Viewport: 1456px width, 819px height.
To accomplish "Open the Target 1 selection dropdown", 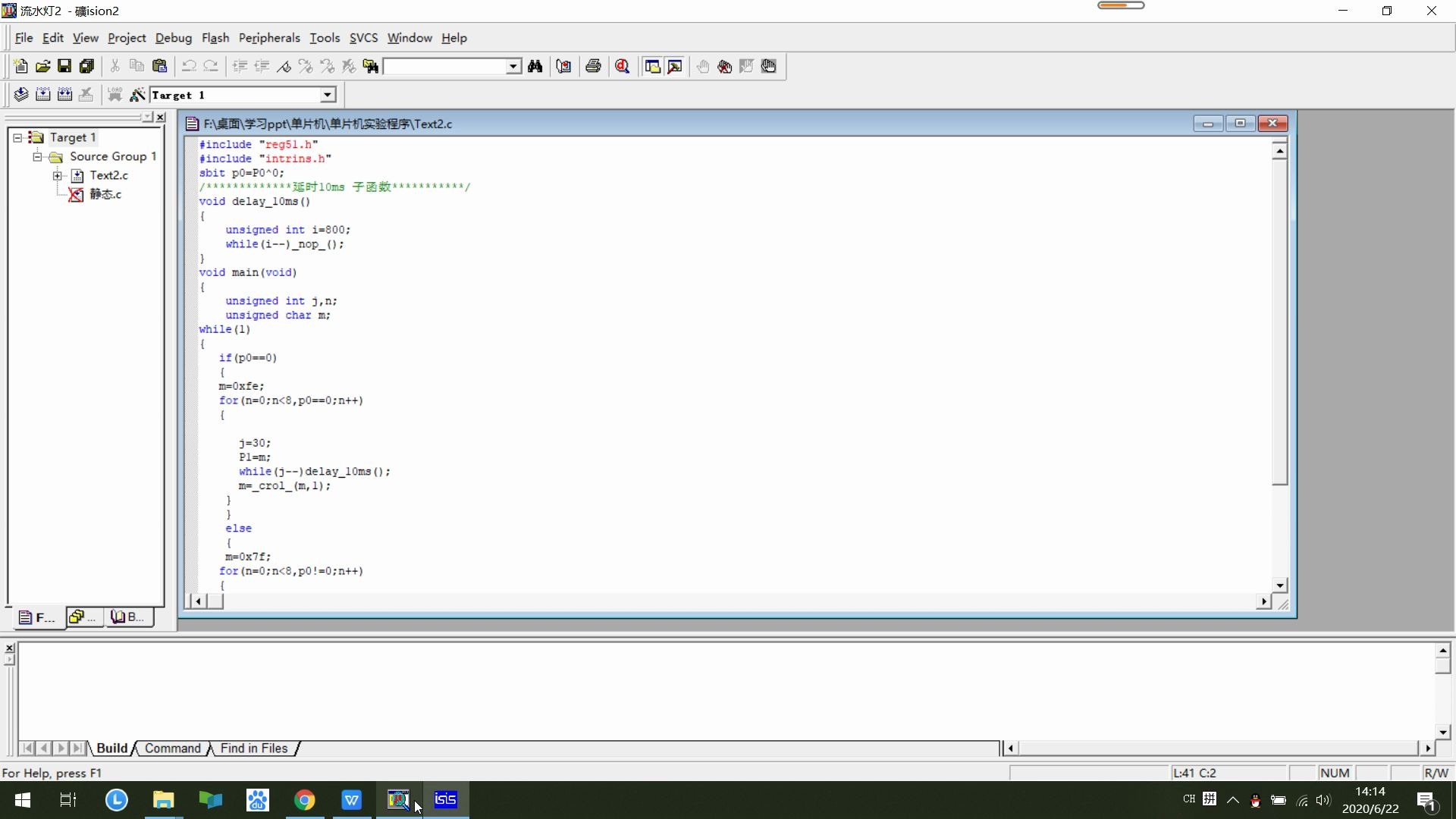I will (x=328, y=95).
